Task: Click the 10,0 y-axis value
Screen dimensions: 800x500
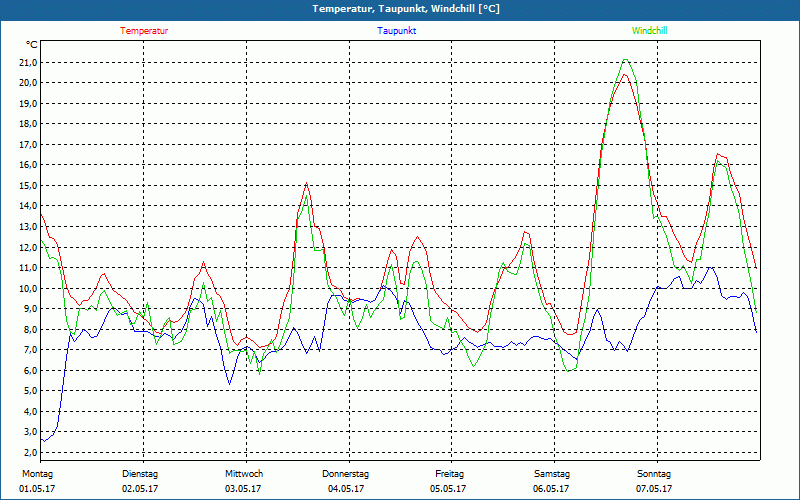Action: click(x=28, y=288)
